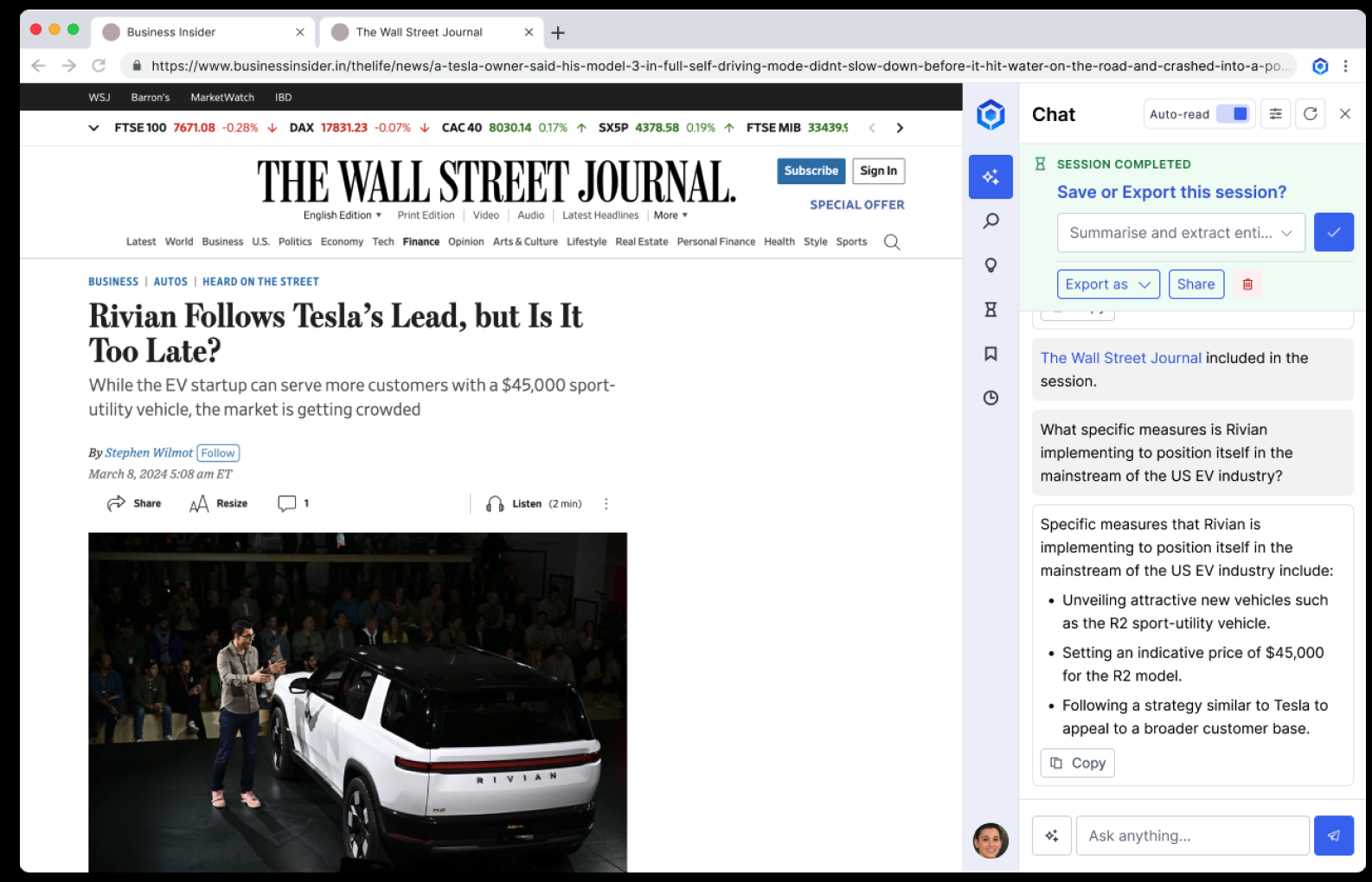Open the clock history icon in sidebar
This screenshot has height=882, width=1372.
tap(991, 398)
